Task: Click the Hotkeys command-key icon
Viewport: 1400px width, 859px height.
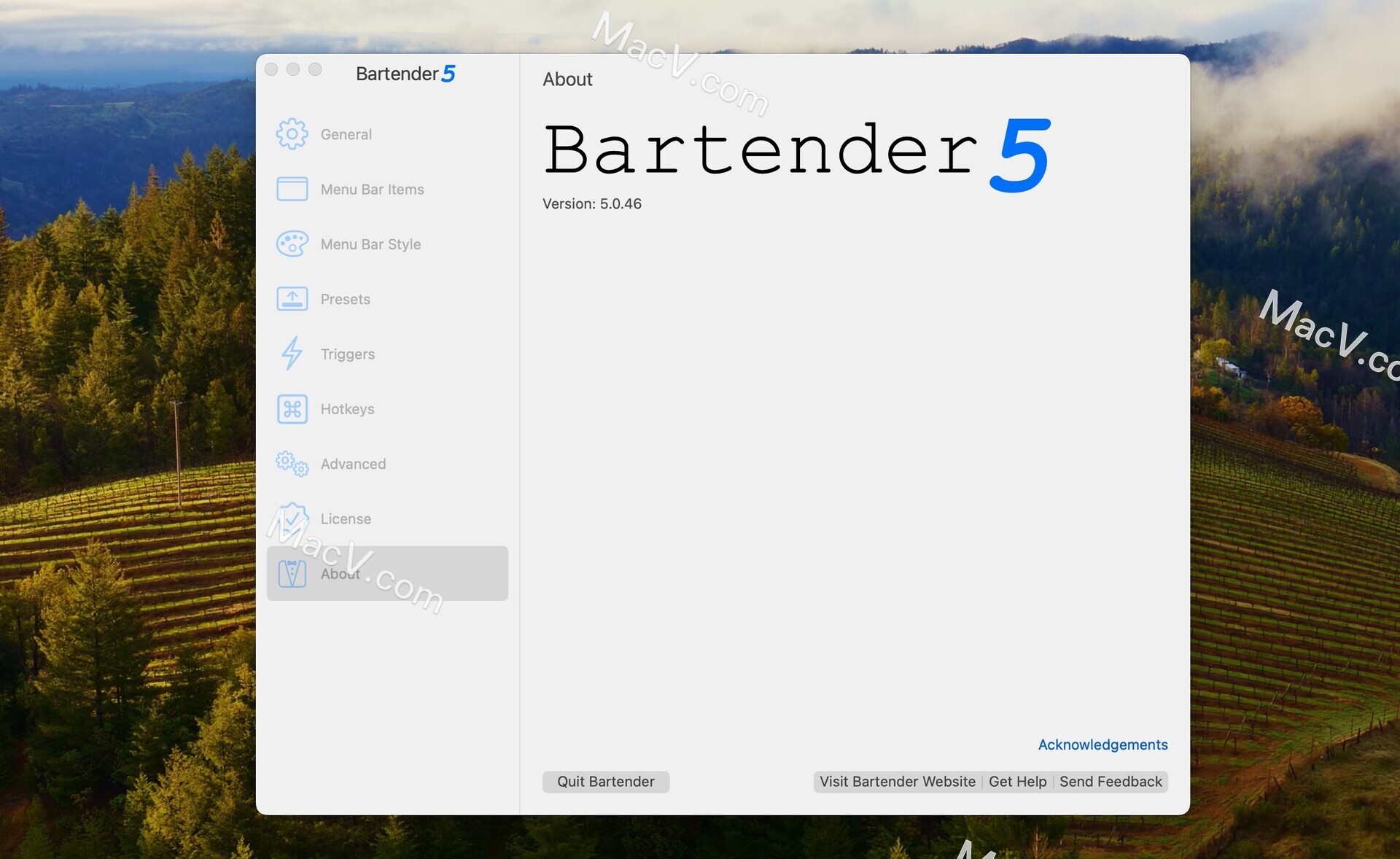Action: (x=292, y=409)
